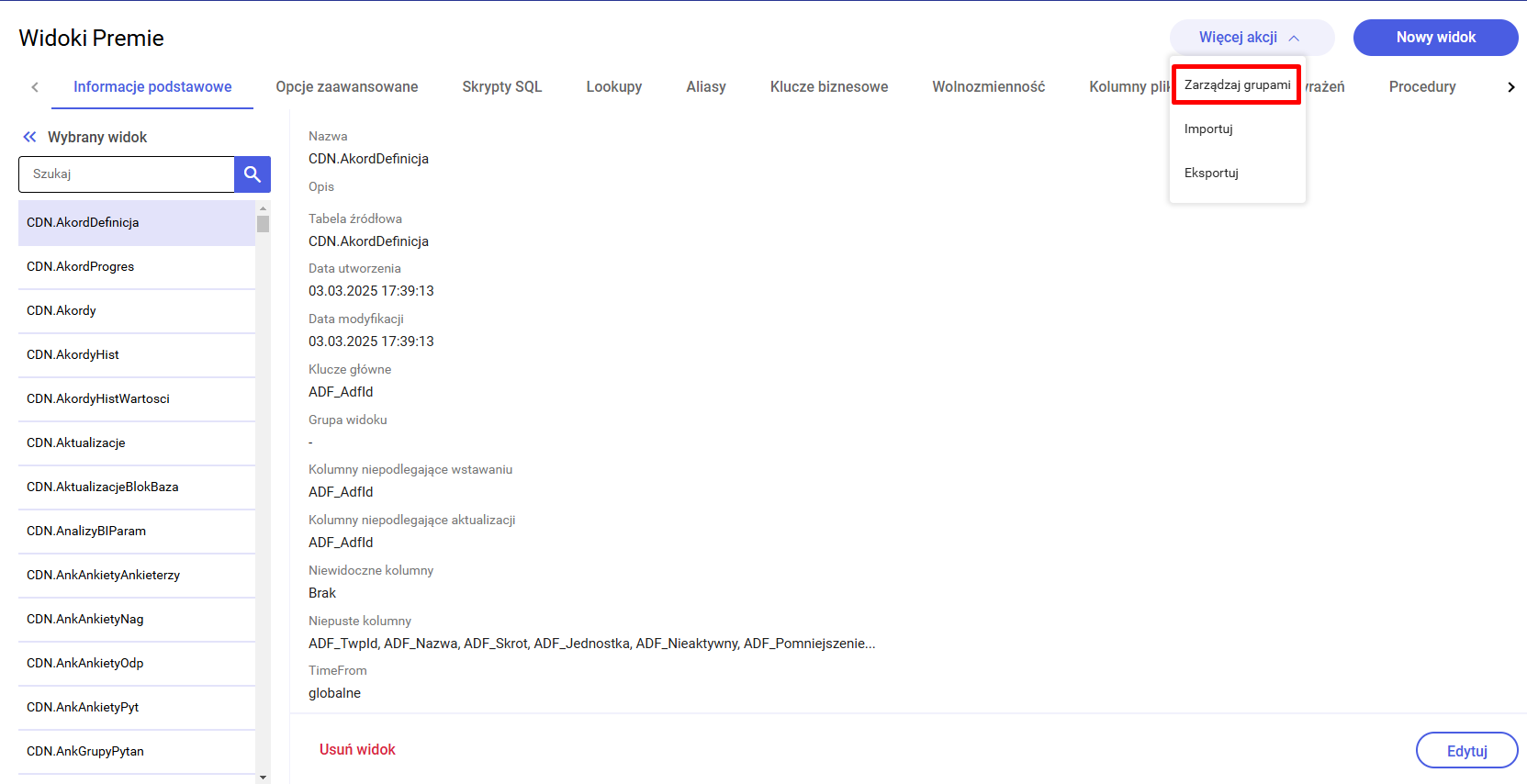Select CDN.Aktualizacje view row
Viewport: 1527px width, 784px height.
pyautogui.click(x=137, y=443)
